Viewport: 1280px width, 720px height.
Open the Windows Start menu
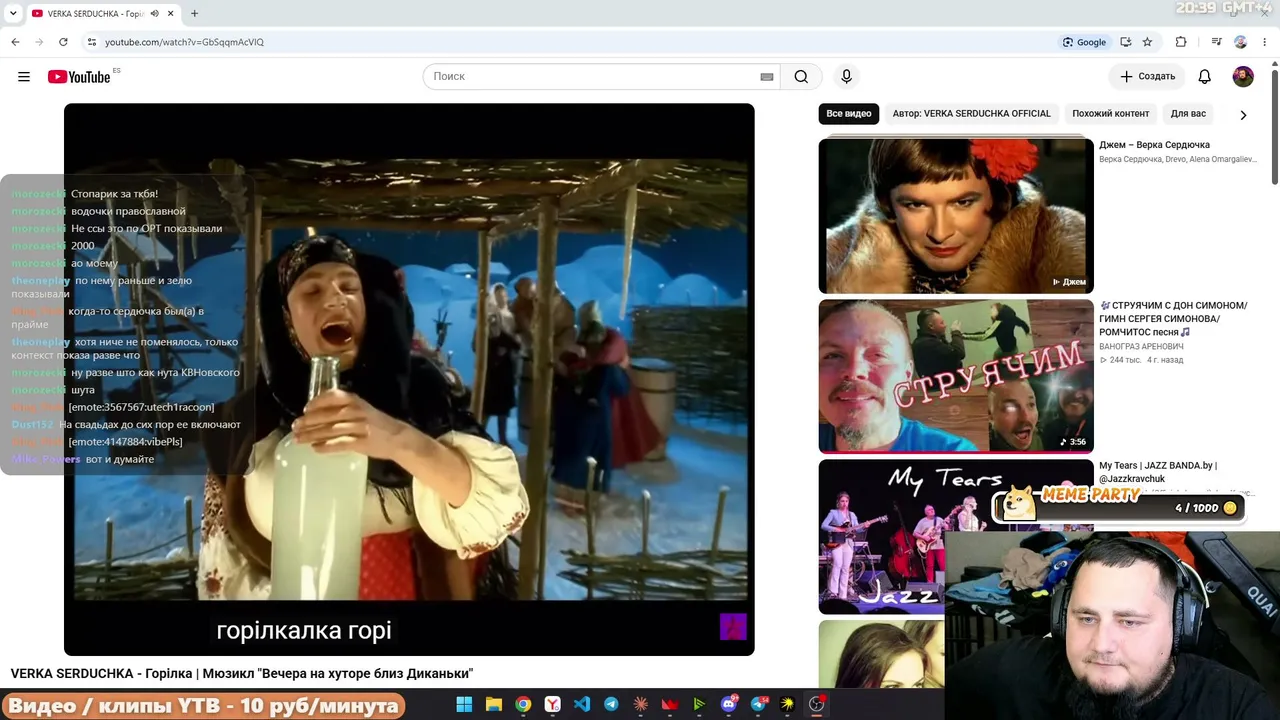point(464,705)
